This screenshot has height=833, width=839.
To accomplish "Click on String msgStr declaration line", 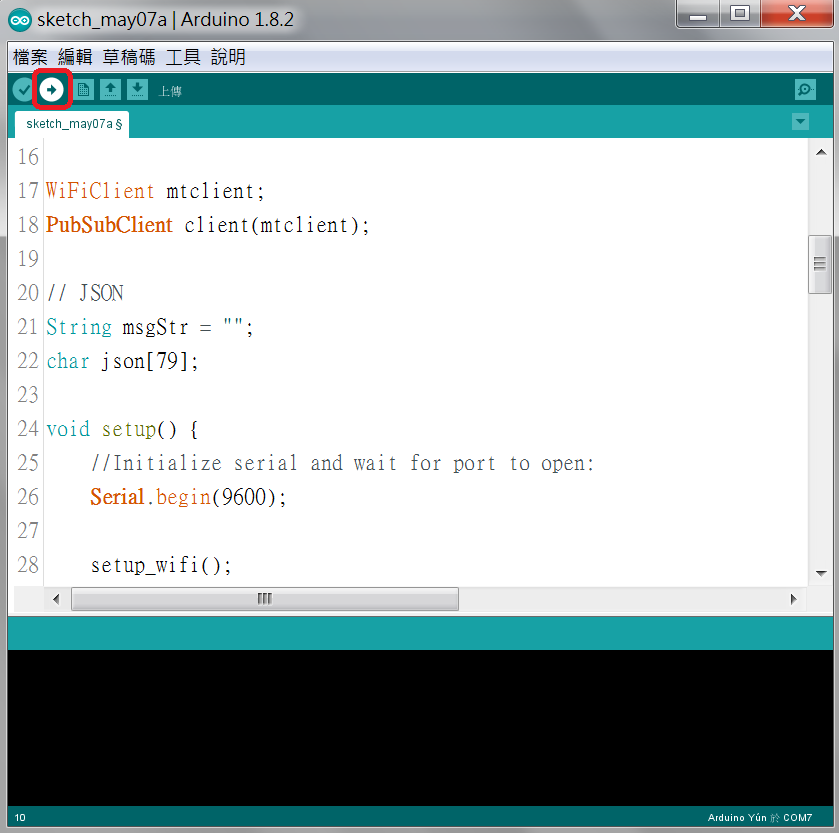I will pyautogui.click(x=150, y=327).
